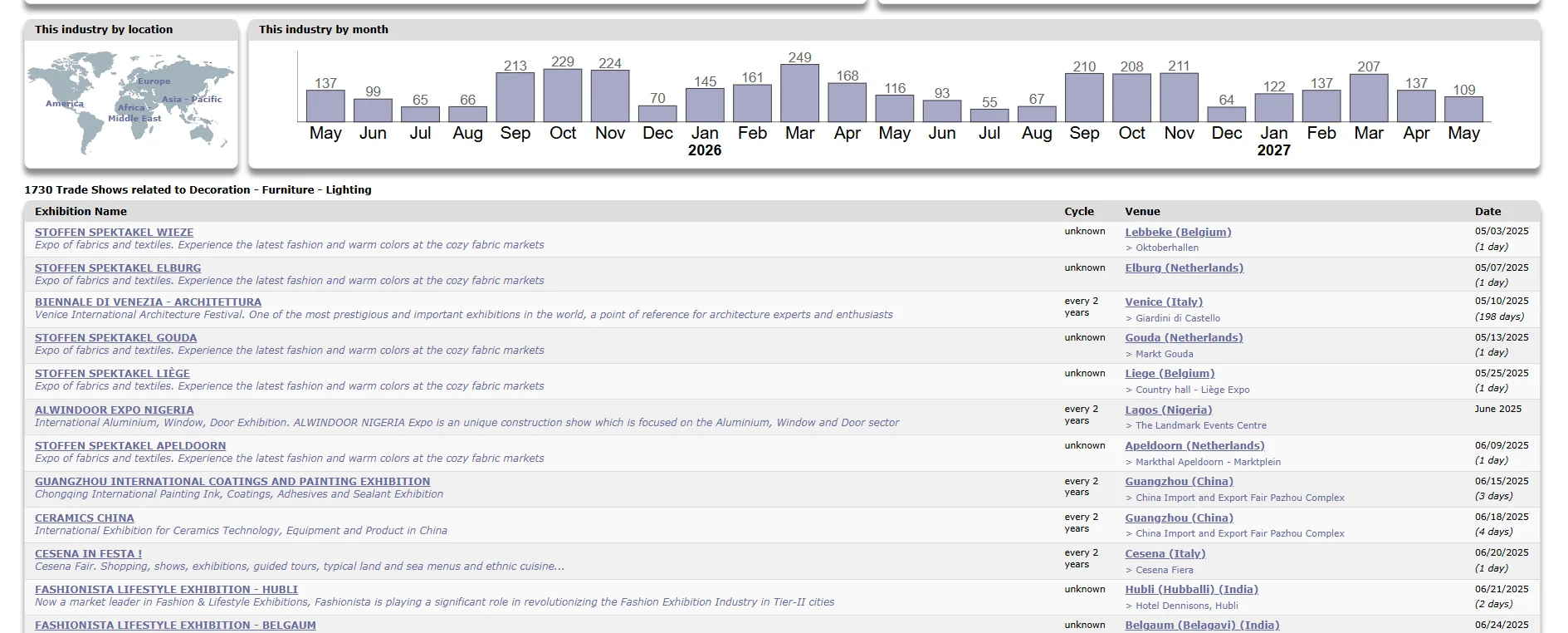Click the date 06/15/2025

tap(1502, 481)
